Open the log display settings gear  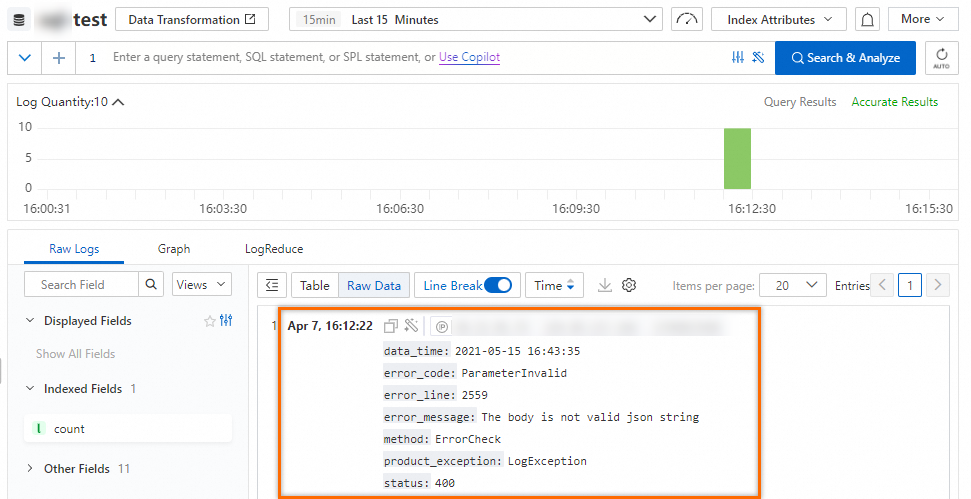point(629,285)
